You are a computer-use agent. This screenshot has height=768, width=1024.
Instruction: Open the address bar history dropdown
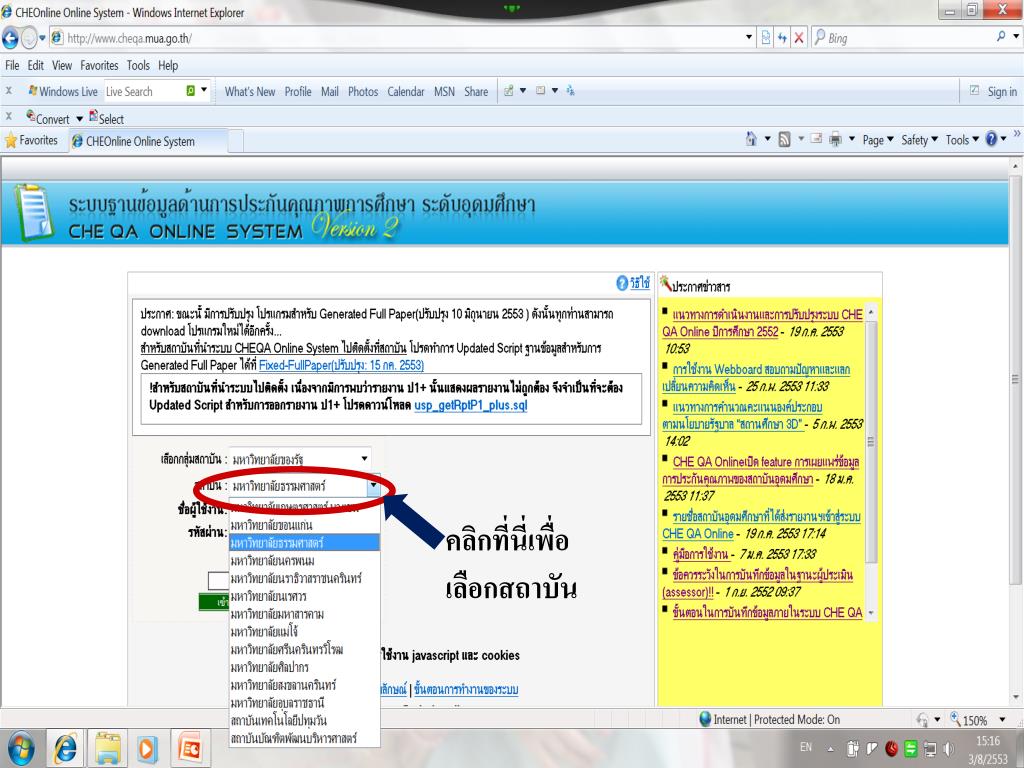[x=749, y=37]
